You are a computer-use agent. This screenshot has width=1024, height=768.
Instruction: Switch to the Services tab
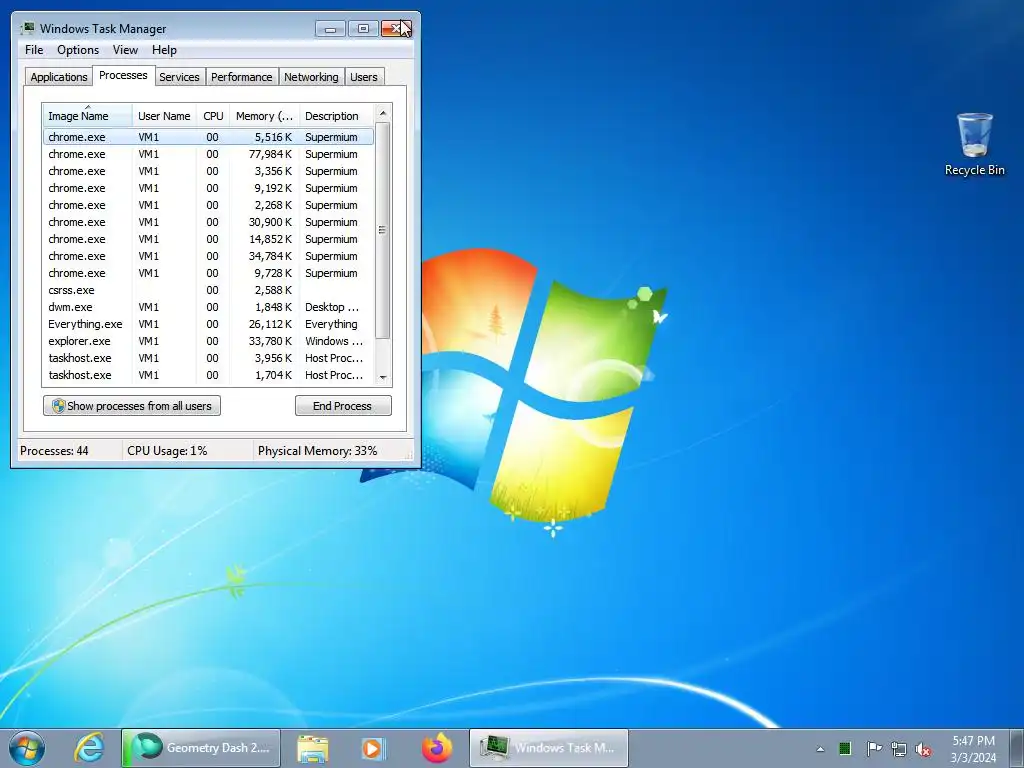[x=179, y=76]
